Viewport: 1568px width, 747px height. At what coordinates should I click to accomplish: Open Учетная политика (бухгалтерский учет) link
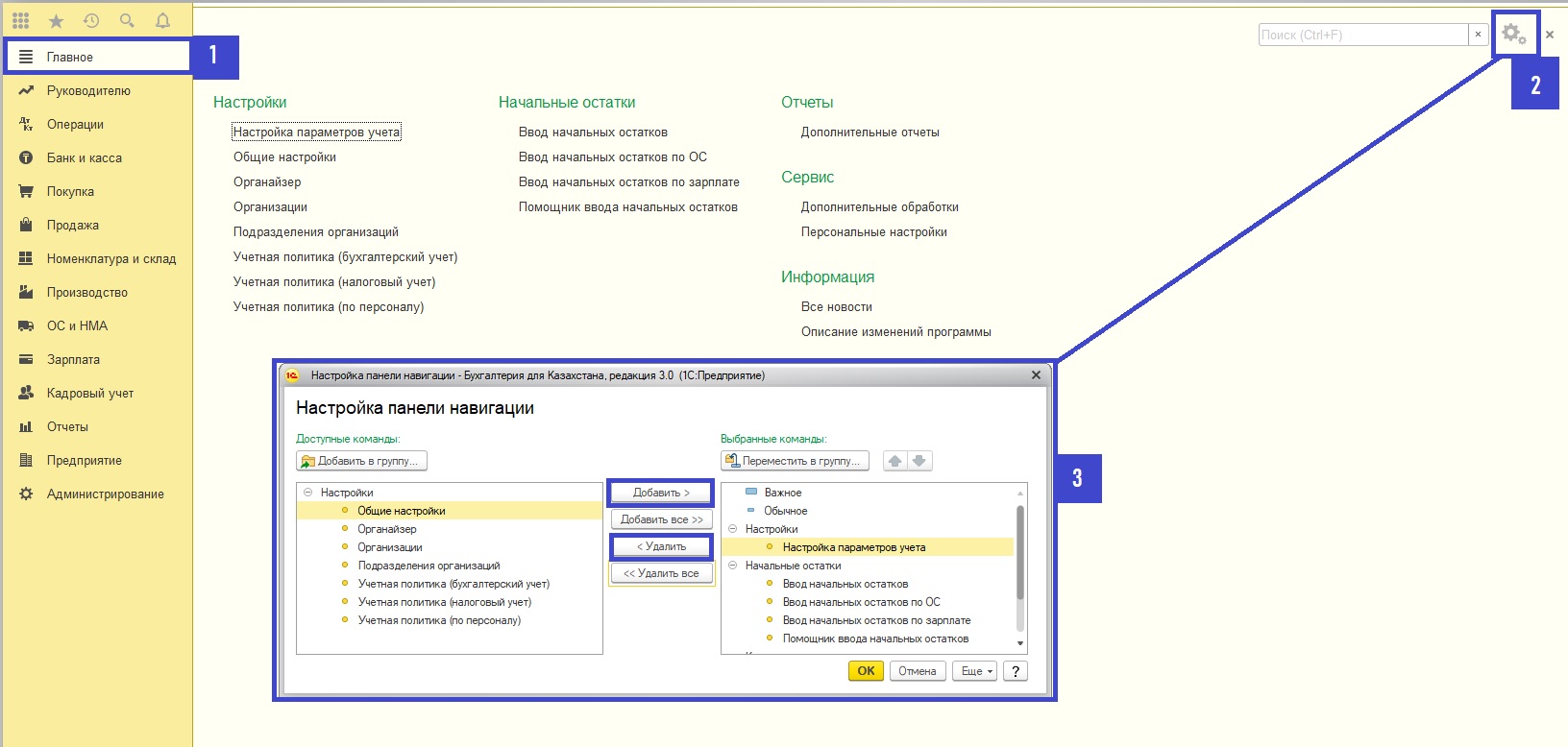[x=345, y=256]
